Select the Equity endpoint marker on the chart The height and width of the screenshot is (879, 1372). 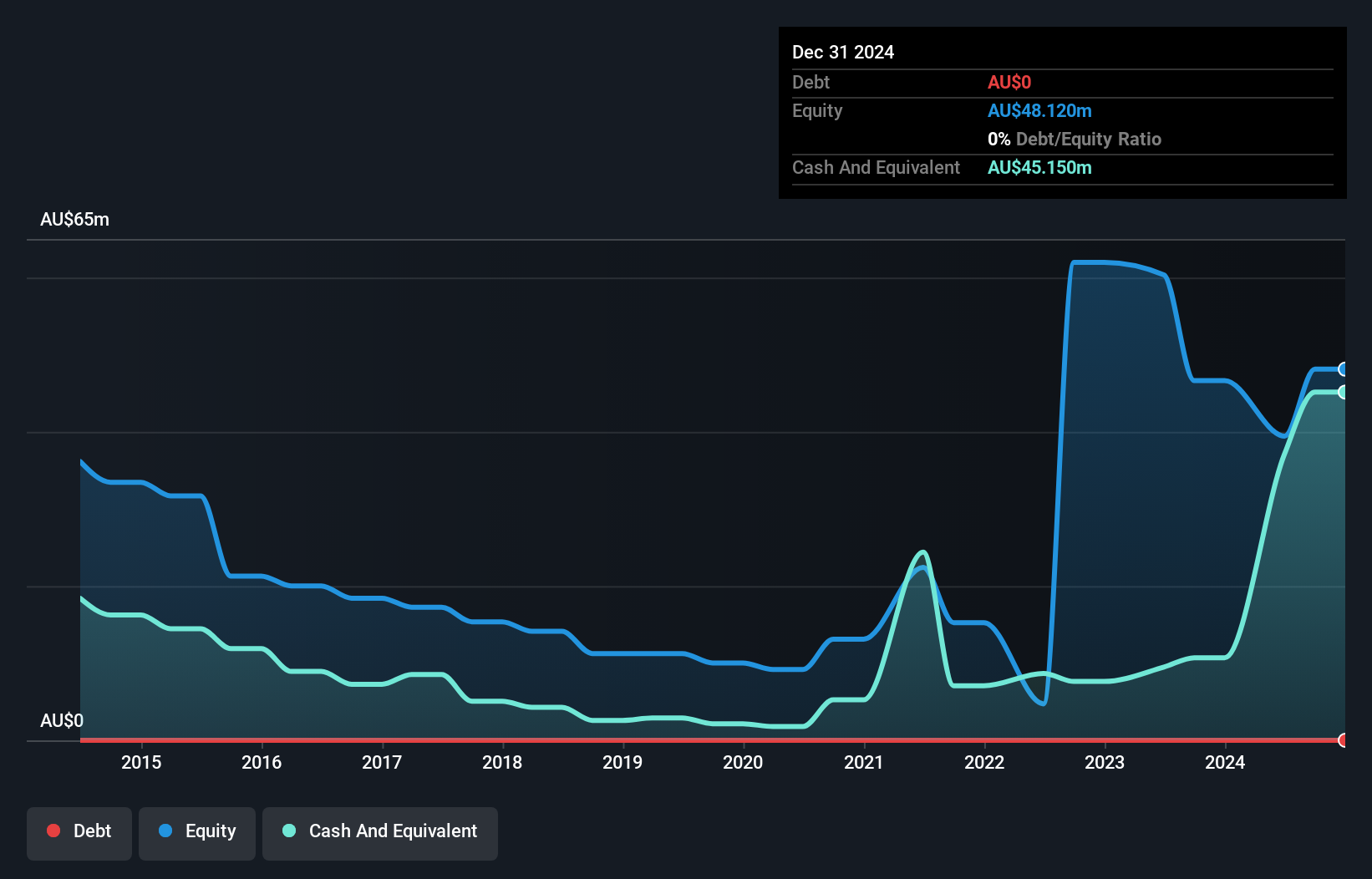[1344, 369]
